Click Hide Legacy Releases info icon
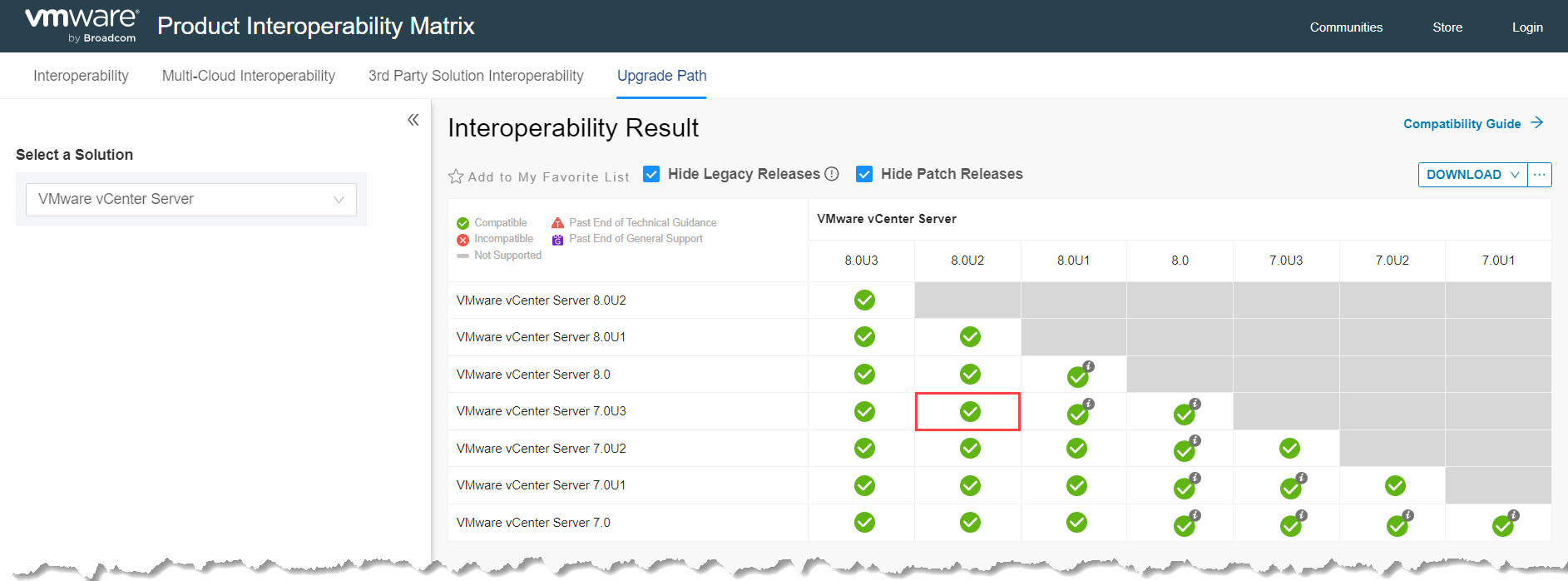 pos(832,174)
